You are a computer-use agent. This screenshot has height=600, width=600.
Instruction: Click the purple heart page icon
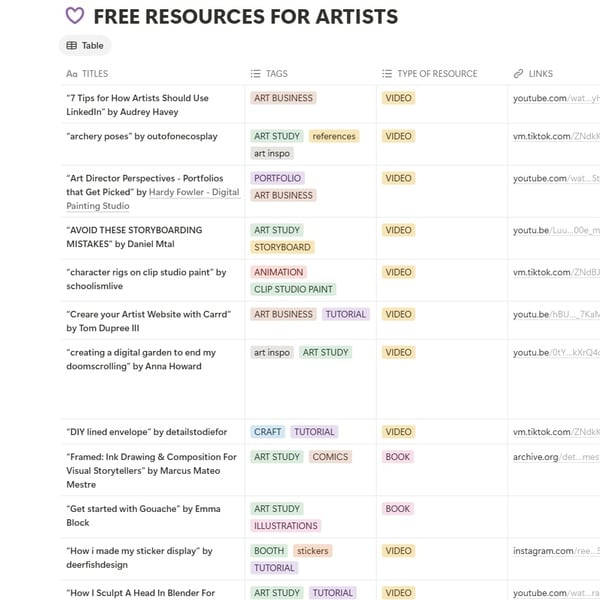75,16
